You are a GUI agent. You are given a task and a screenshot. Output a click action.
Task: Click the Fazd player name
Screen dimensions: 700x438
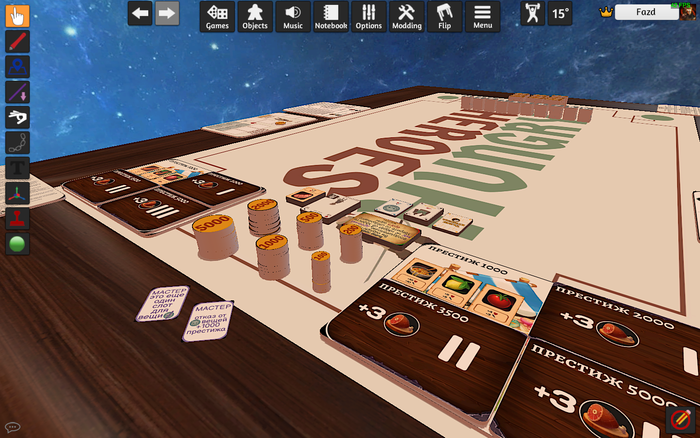coord(646,12)
